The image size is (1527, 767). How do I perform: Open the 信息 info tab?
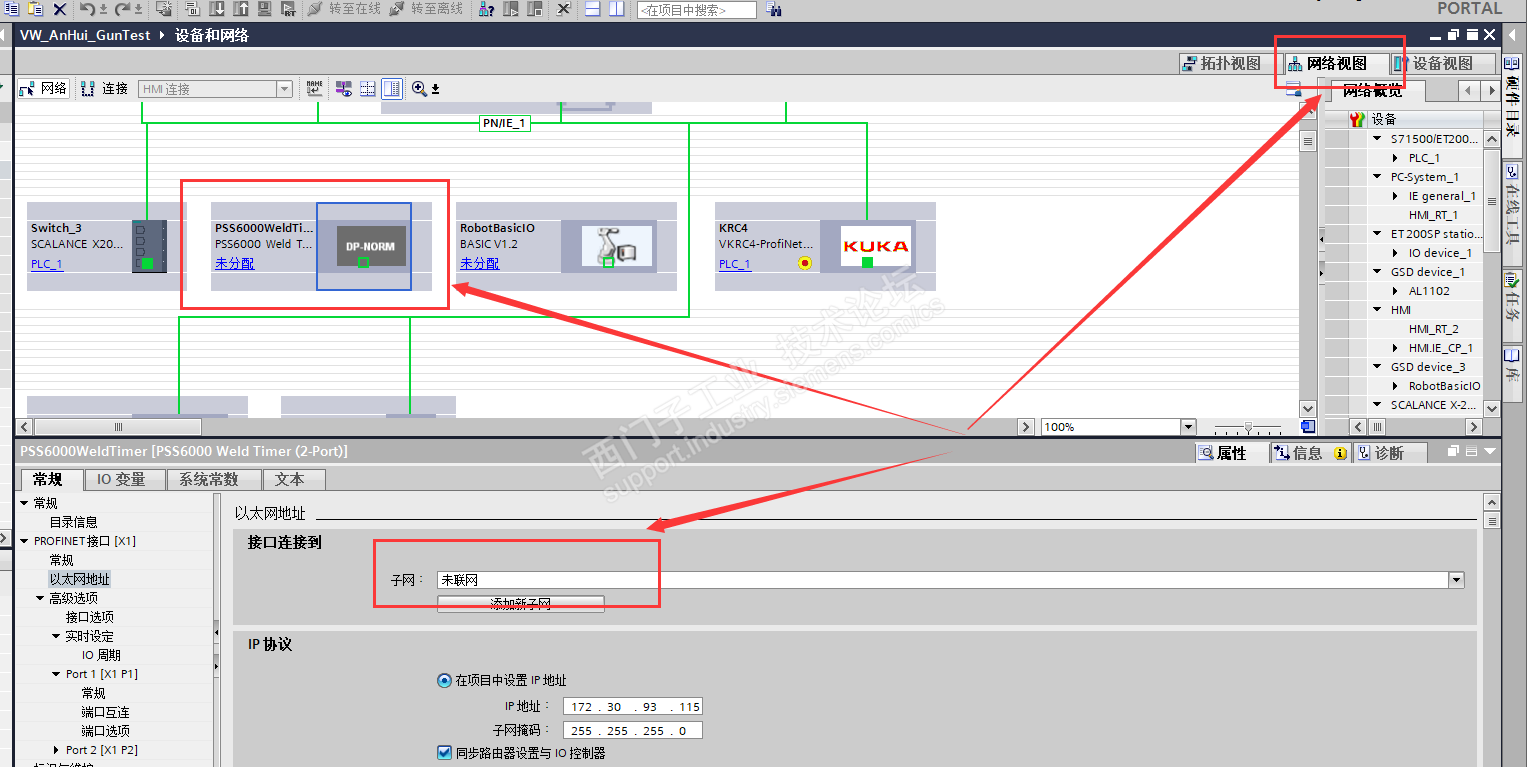coord(1309,453)
